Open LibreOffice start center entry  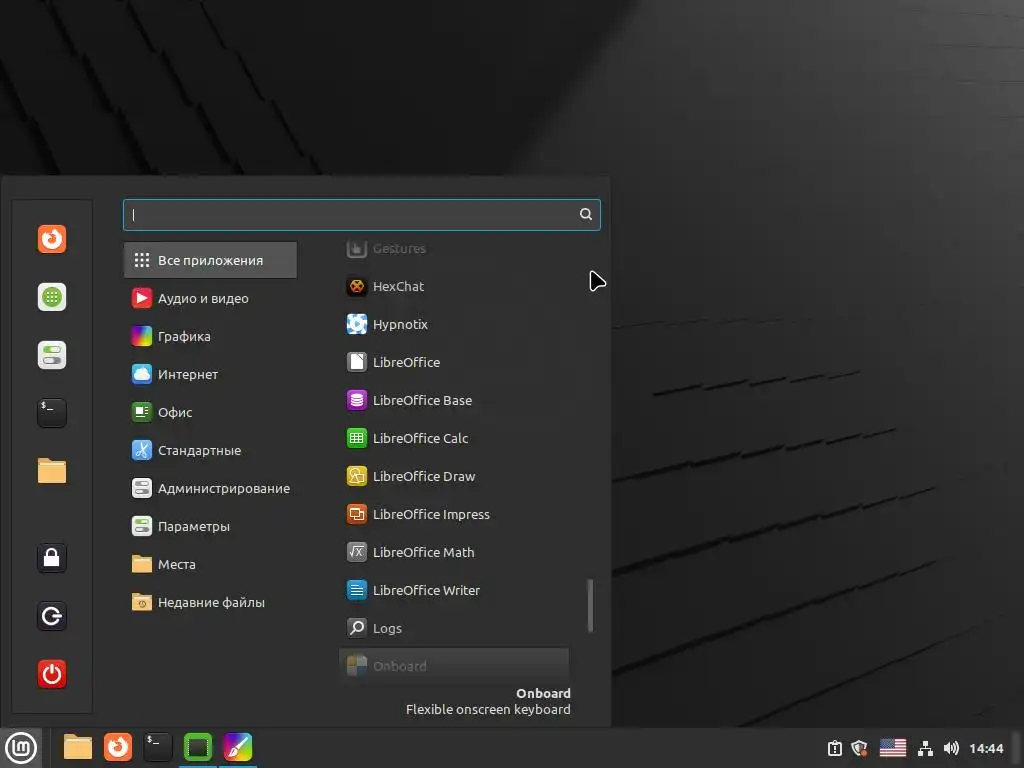[454, 362]
